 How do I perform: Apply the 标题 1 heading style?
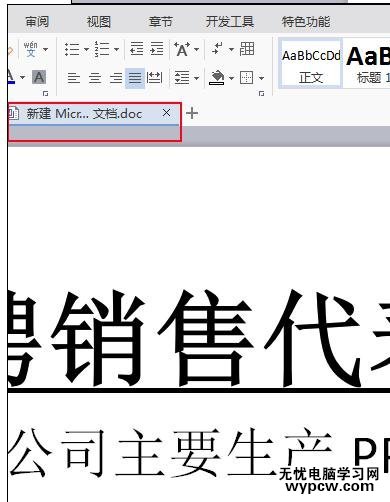[367, 63]
